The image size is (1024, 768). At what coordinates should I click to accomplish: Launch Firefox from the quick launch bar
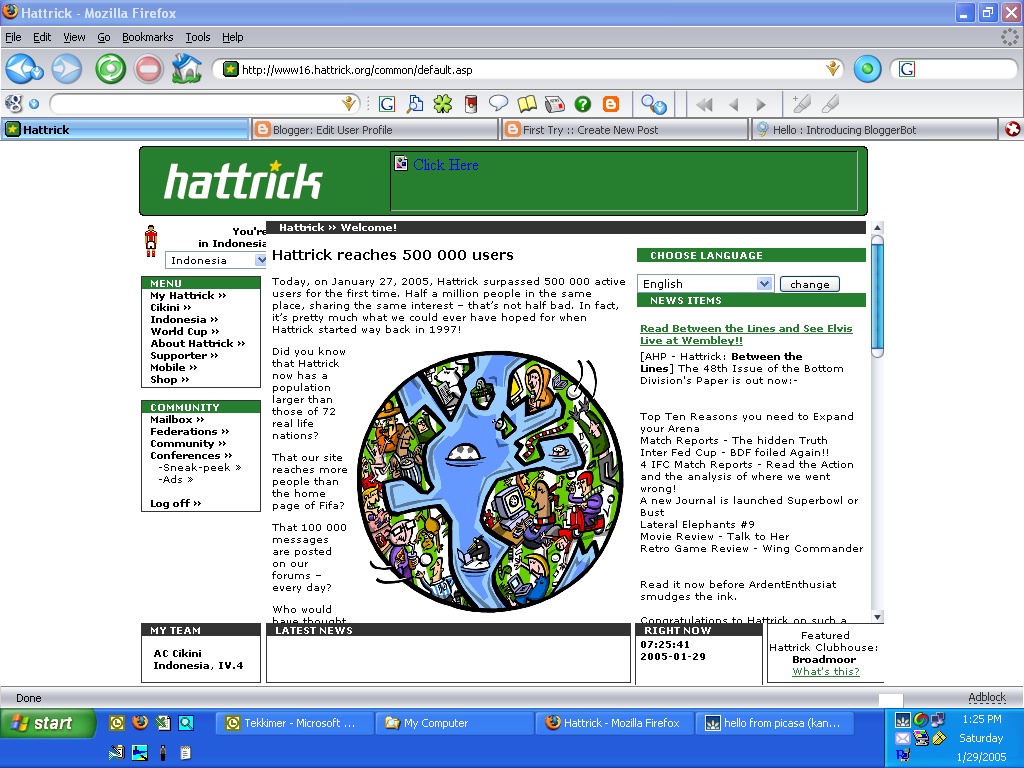coord(140,722)
